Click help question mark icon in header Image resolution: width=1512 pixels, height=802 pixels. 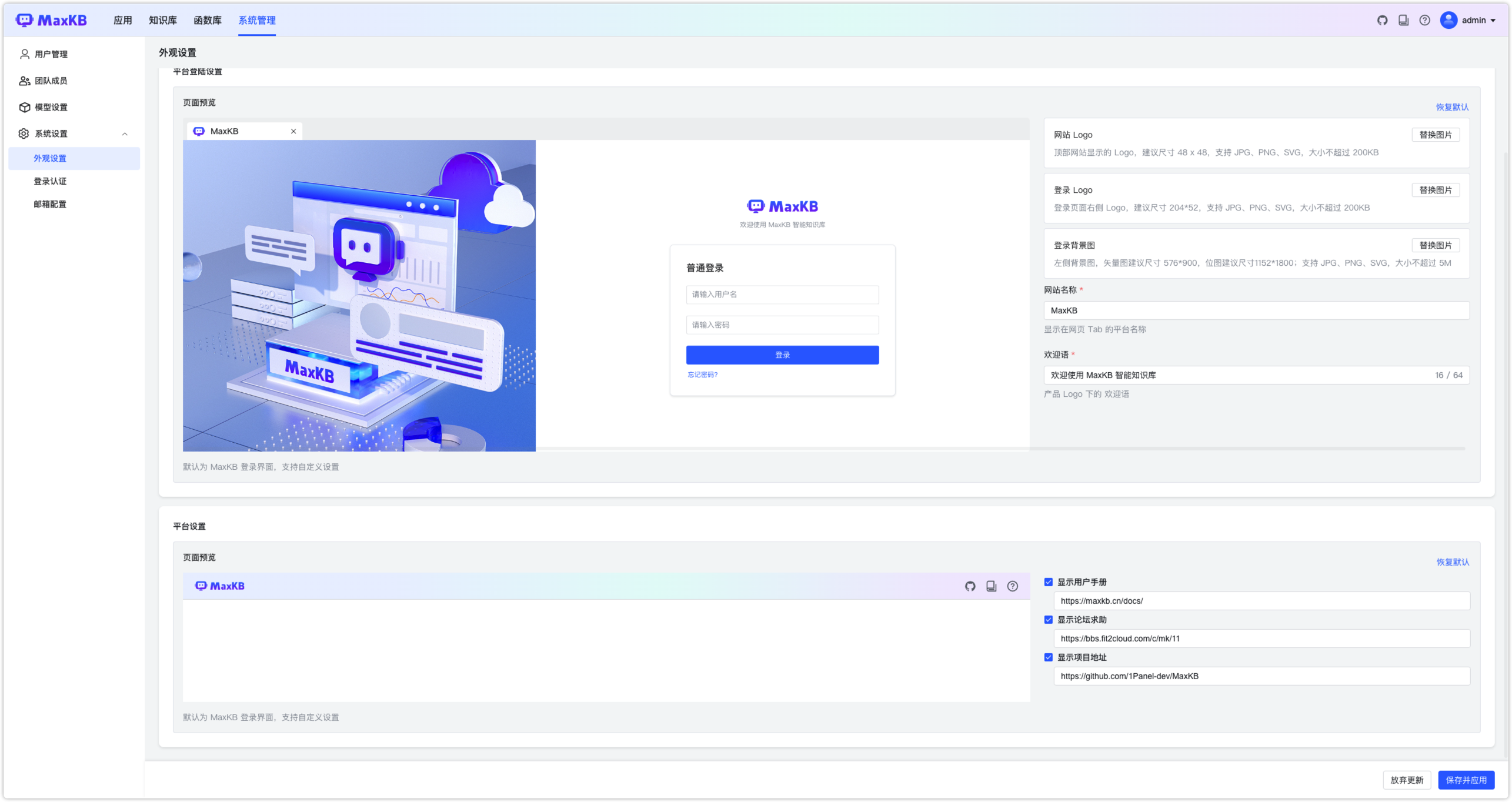tap(1424, 21)
